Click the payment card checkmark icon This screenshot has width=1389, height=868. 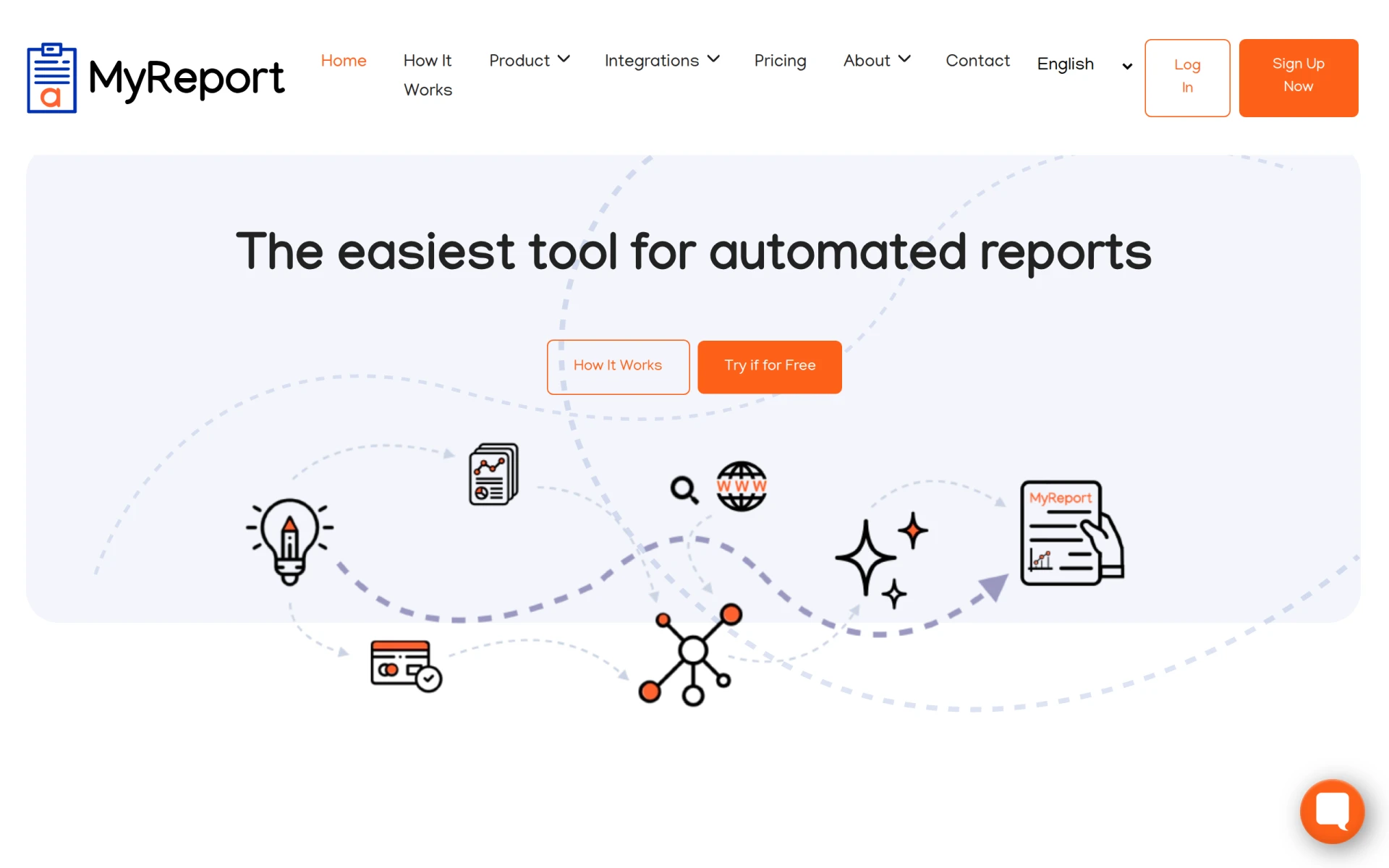coord(406,665)
